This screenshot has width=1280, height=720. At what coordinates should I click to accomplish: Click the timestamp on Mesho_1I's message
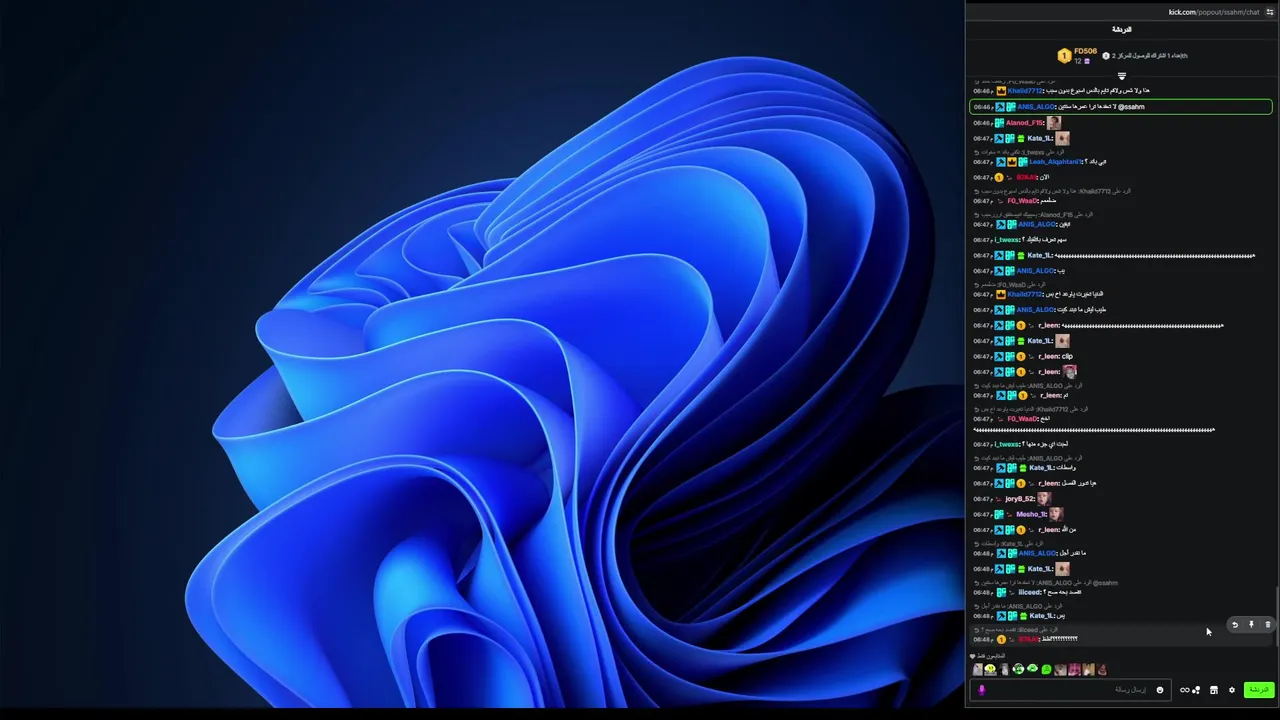coord(983,514)
